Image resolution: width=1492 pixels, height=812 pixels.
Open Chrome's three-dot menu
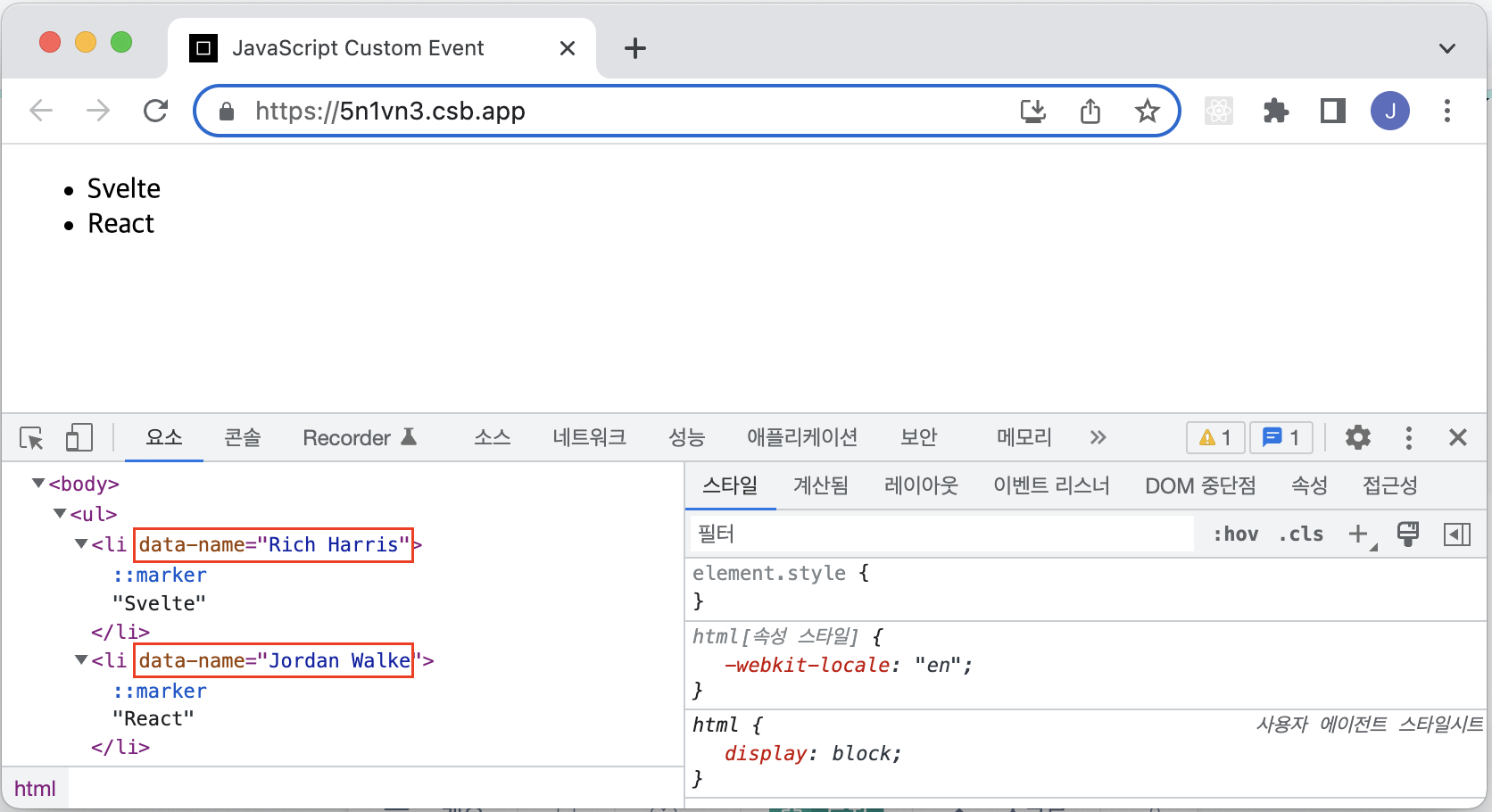click(1447, 111)
